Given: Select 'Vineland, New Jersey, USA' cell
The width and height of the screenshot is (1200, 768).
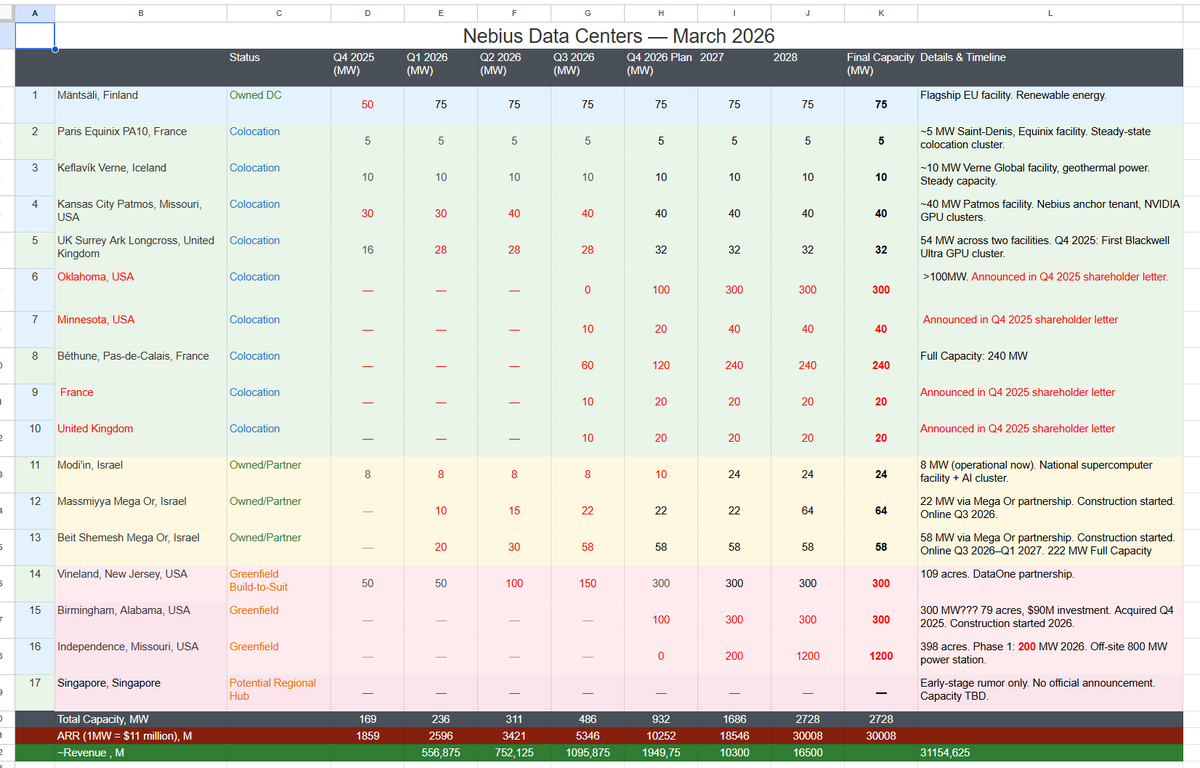Looking at the screenshot, I should (x=140, y=584).
